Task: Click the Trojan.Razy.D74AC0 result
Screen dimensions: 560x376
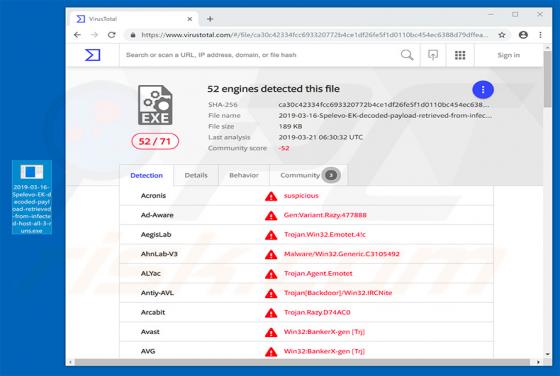Action: tap(317, 312)
